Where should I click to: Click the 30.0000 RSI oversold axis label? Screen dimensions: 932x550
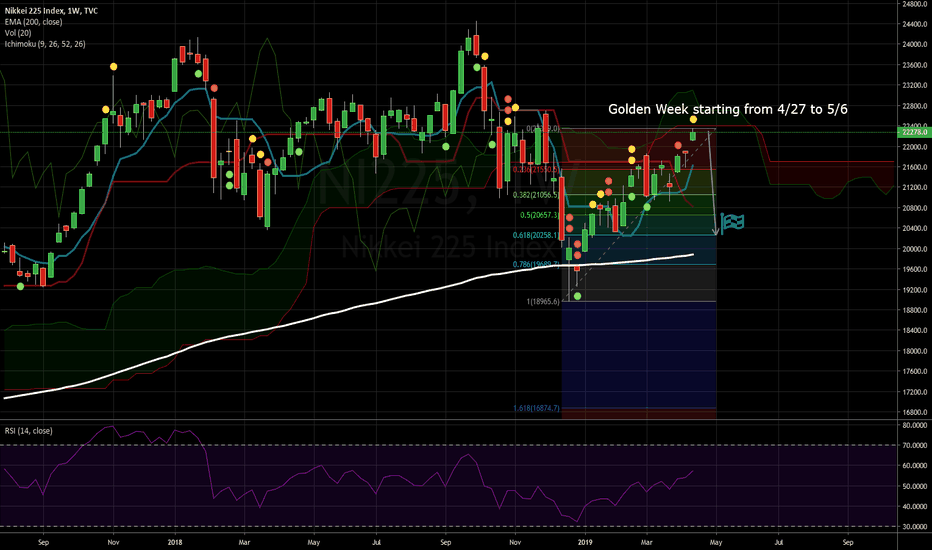(914, 527)
